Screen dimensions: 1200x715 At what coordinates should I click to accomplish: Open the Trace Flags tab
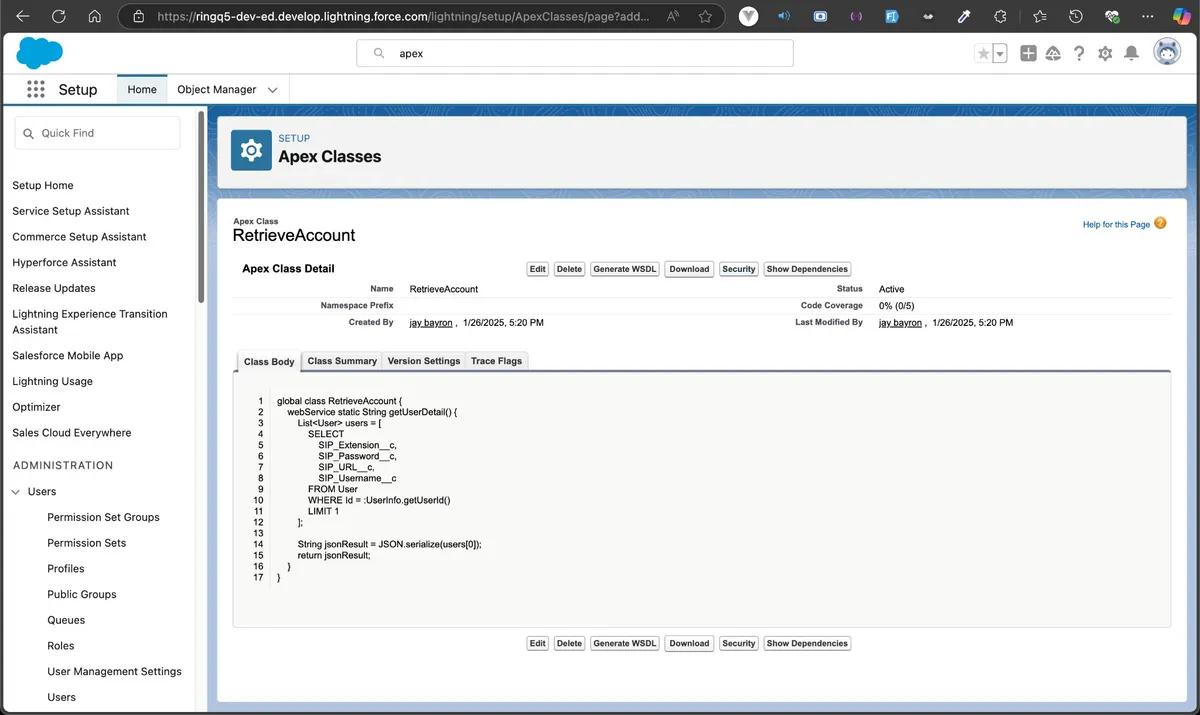coord(496,361)
